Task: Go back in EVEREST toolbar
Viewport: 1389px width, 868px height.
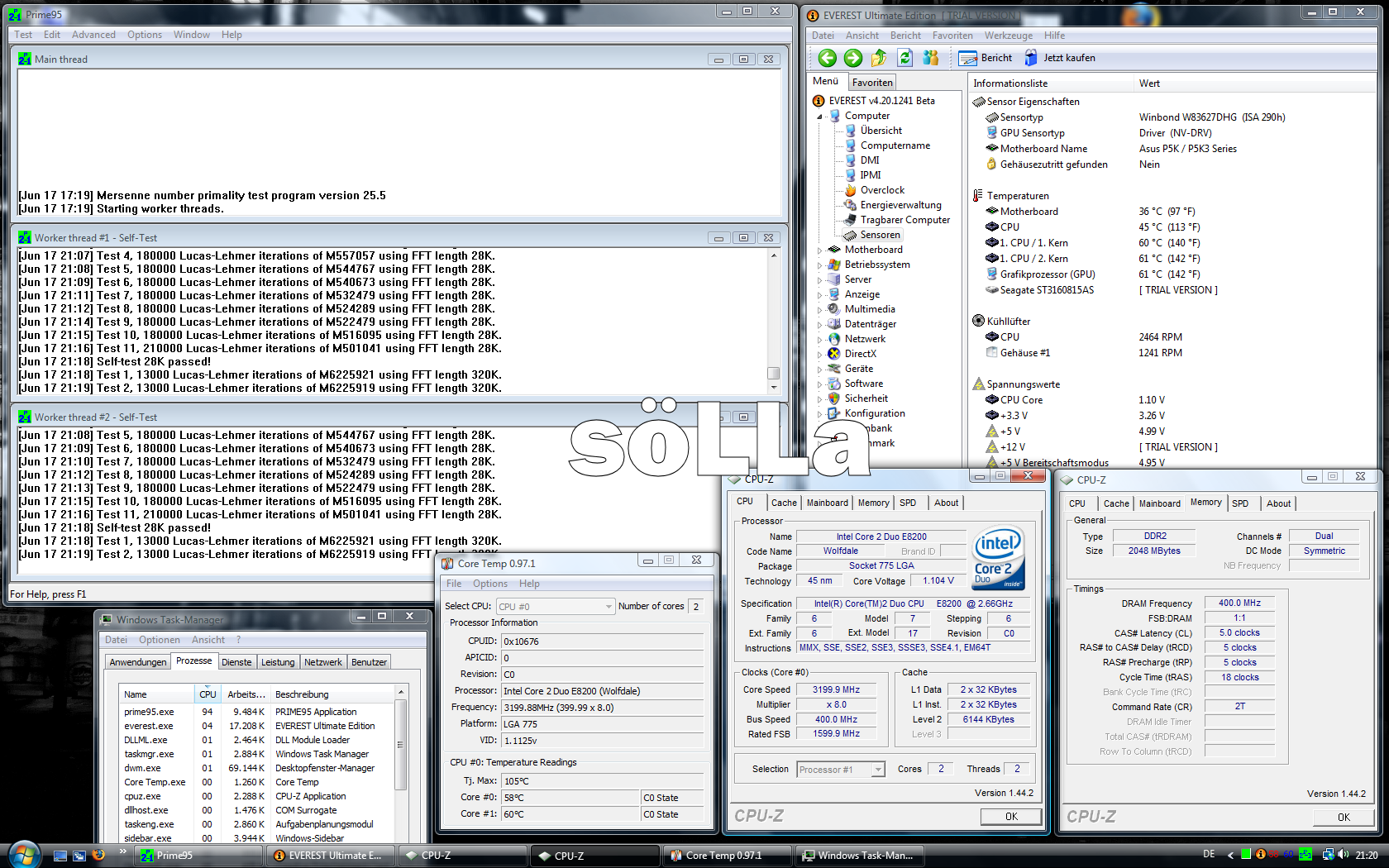Action: pos(827,58)
